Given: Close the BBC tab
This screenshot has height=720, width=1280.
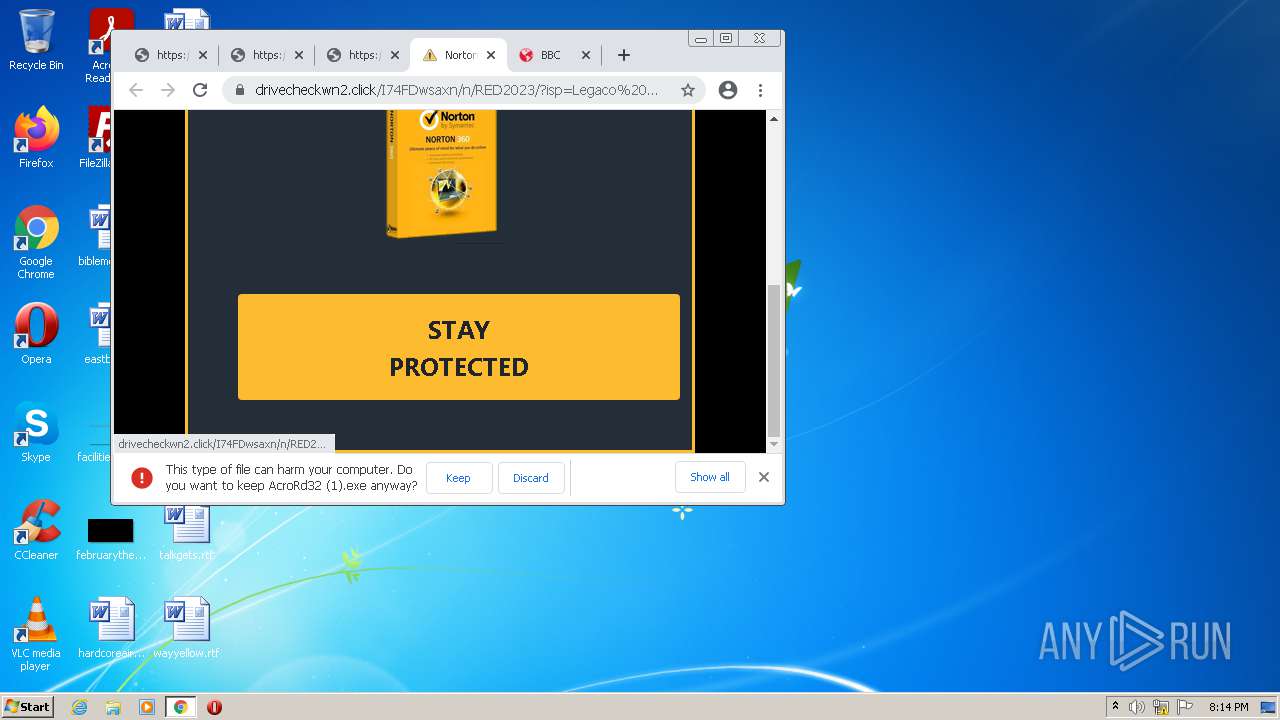Looking at the screenshot, I should pyautogui.click(x=586, y=55).
